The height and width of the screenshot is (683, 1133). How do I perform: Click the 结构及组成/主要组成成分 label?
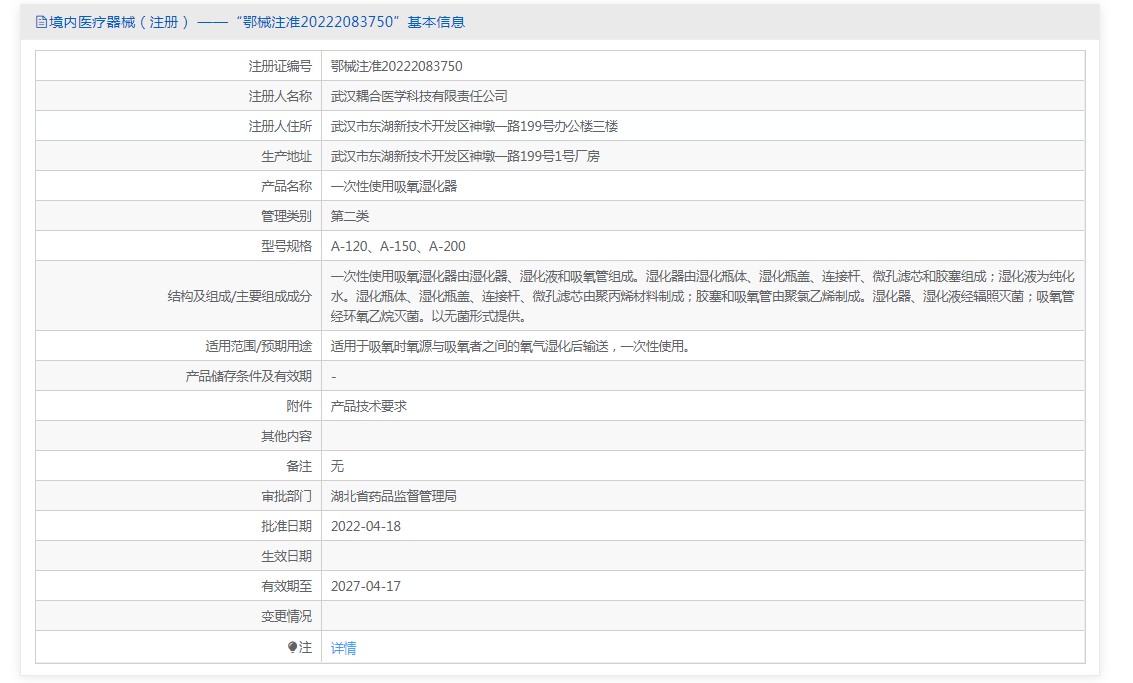point(240,296)
